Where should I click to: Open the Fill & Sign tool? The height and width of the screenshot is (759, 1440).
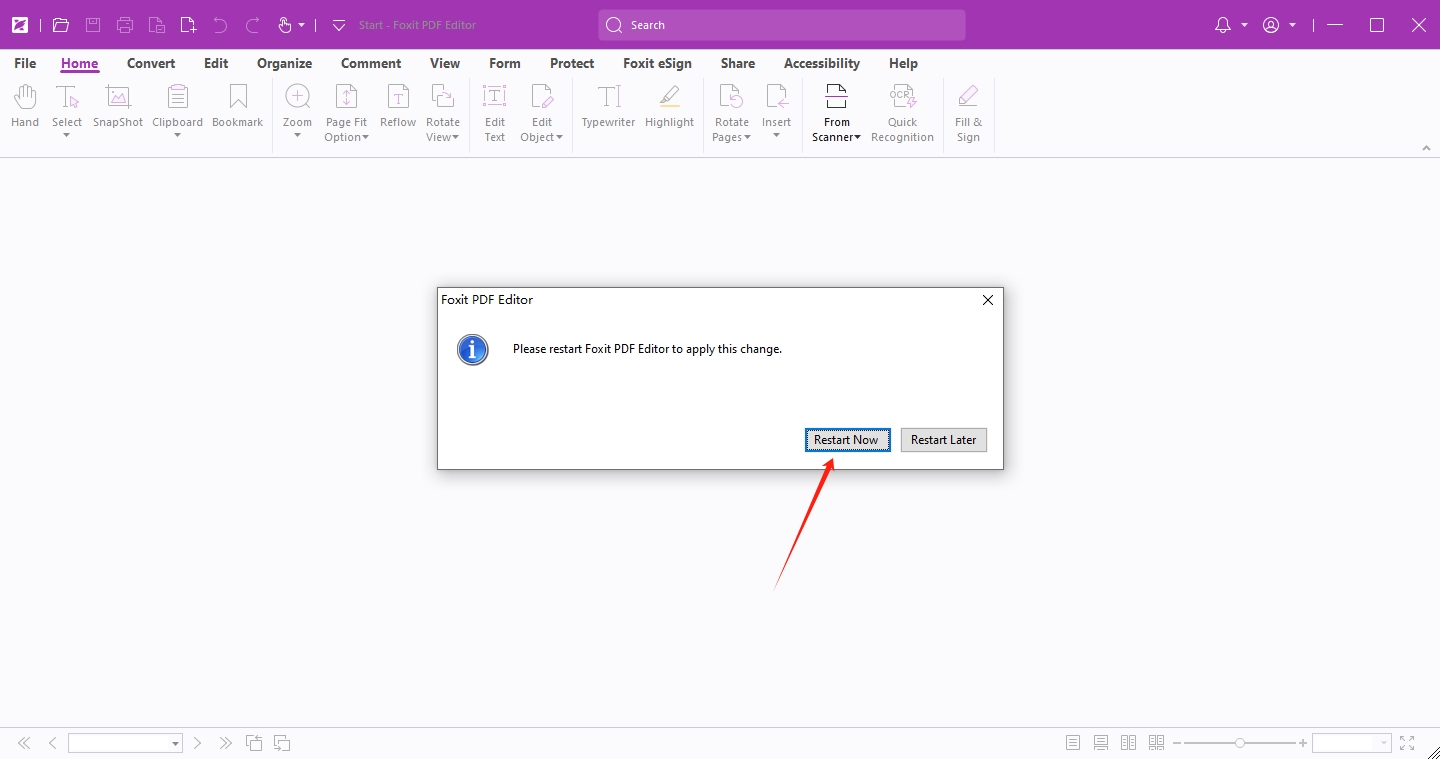point(968,113)
